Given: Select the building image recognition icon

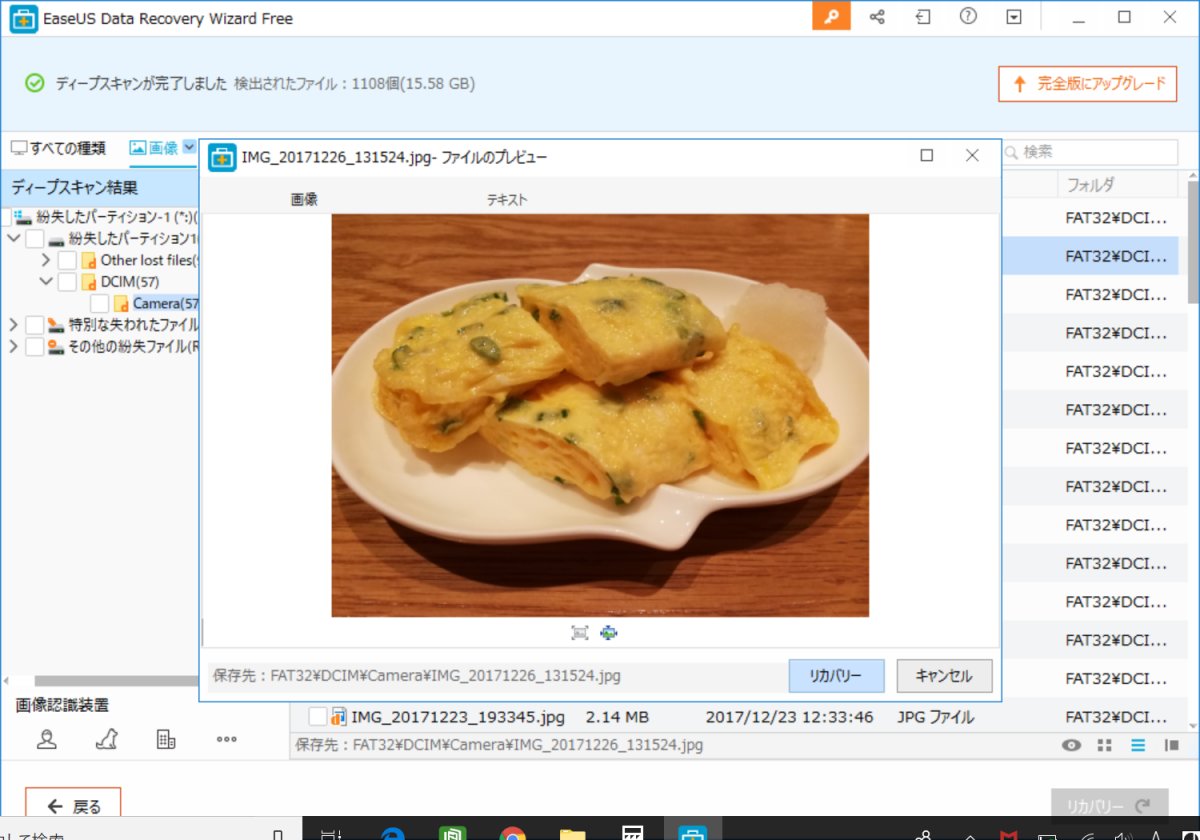Looking at the screenshot, I should click(x=166, y=739).
